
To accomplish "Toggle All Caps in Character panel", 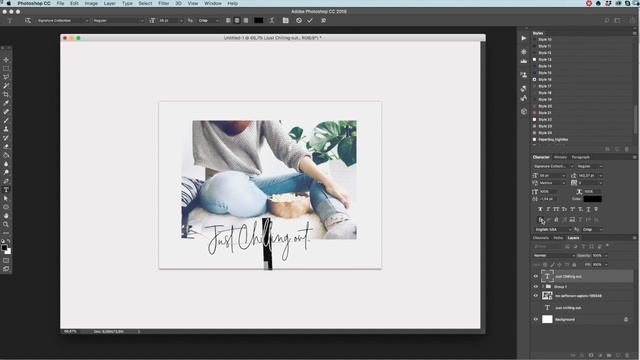I will pos(556,209).
